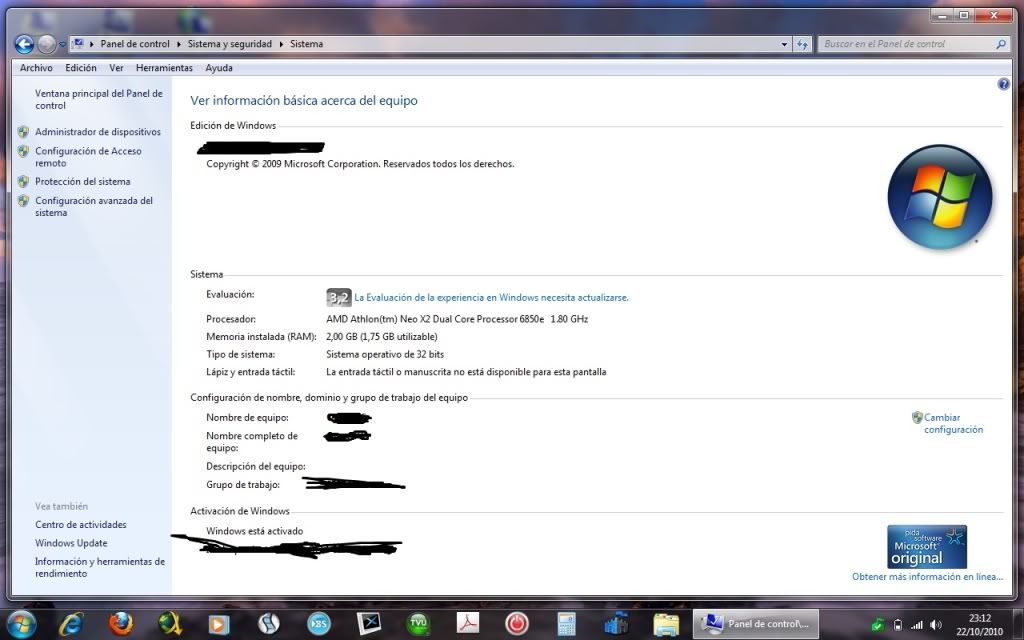Click 'Panel de control' in the address breadcrumb
This screenshot has width=1024, height=640.
(x=135, y=44)
